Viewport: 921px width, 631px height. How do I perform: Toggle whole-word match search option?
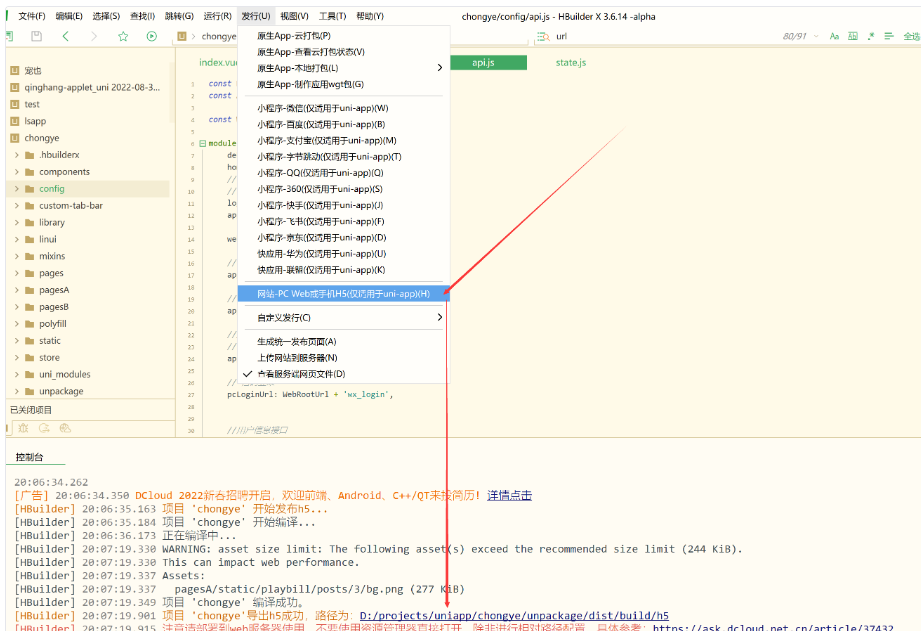click(x=853, y=36)
